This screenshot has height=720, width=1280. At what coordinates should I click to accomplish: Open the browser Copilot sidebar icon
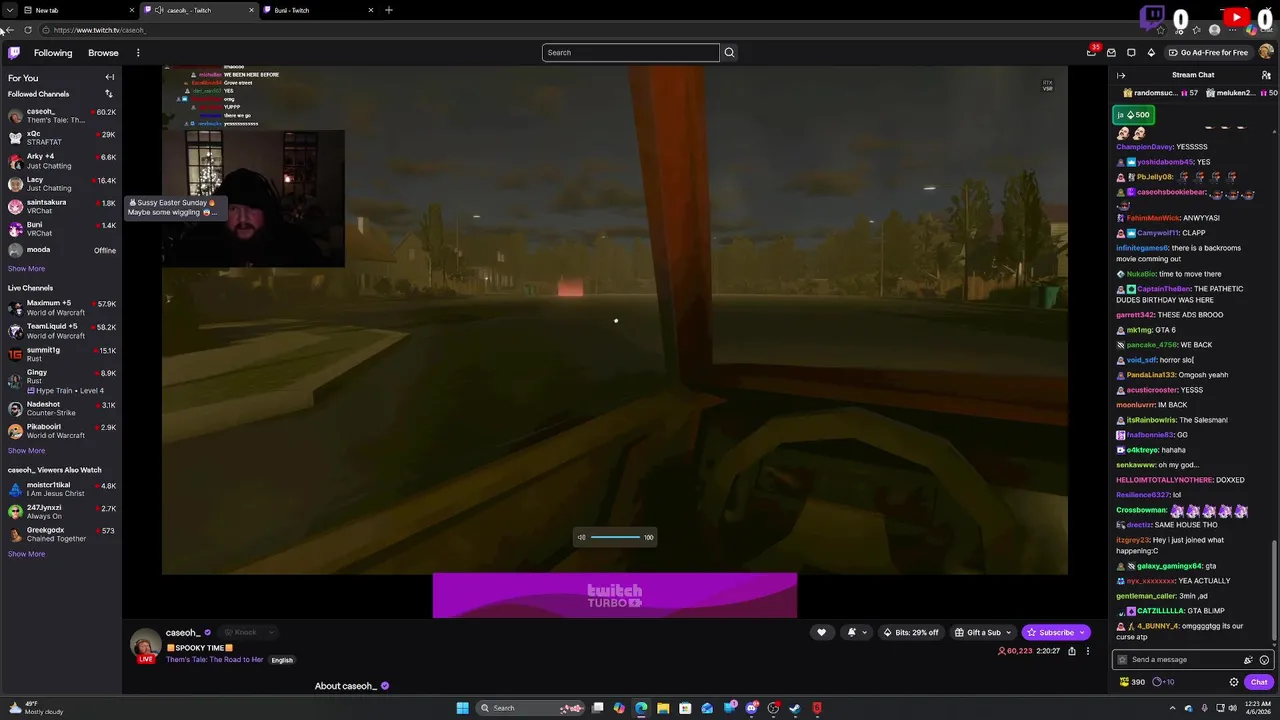[1251, 30]
